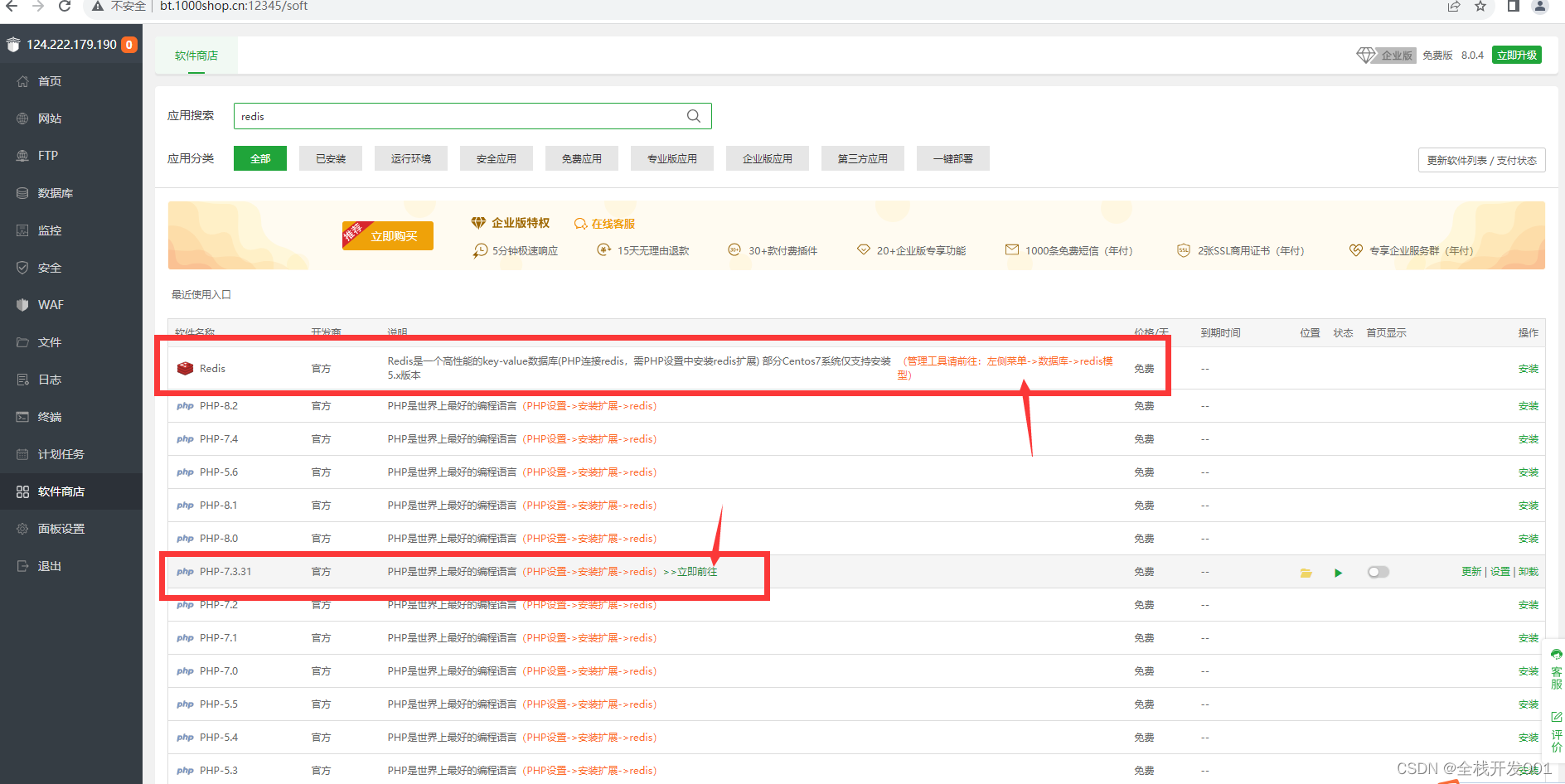Select the 专业版应用 category filter
The image size is (1565, 784).
tap(672, 158)
